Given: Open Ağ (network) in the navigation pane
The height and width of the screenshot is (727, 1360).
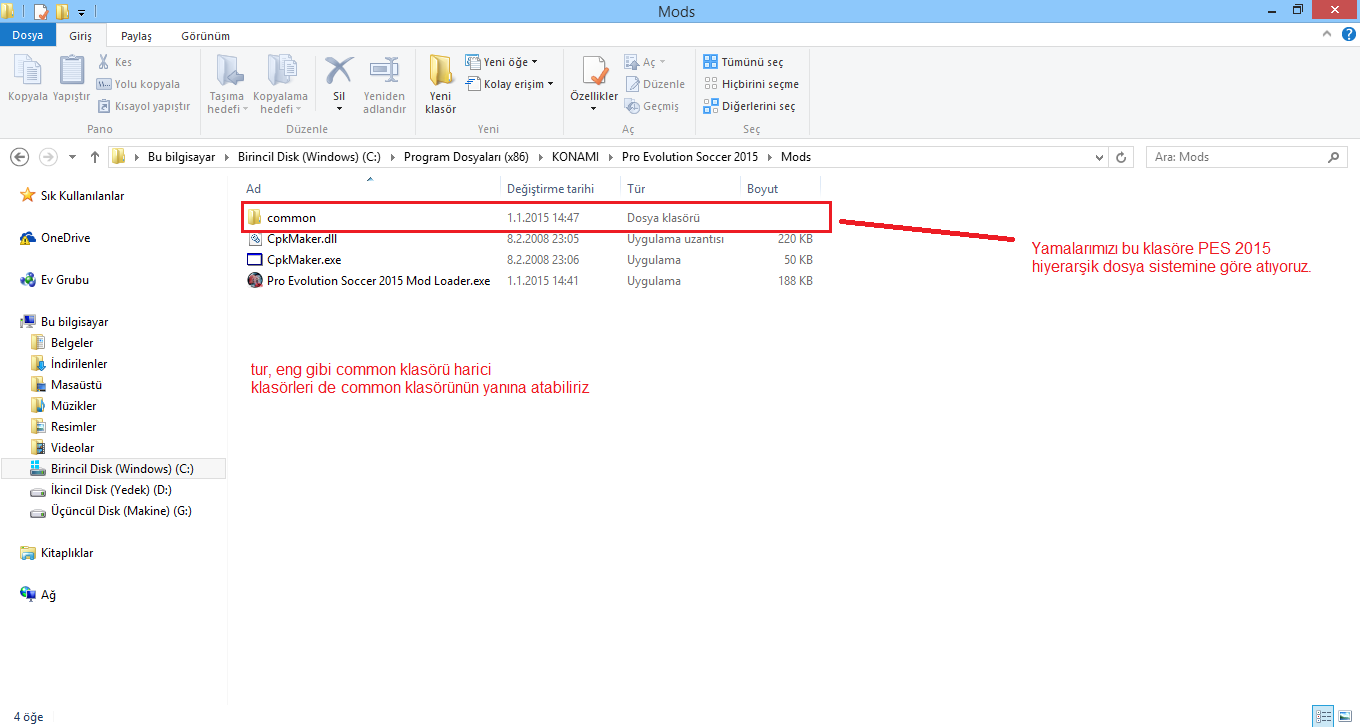Looking at the screenshot, I should (x=38, y=595).
